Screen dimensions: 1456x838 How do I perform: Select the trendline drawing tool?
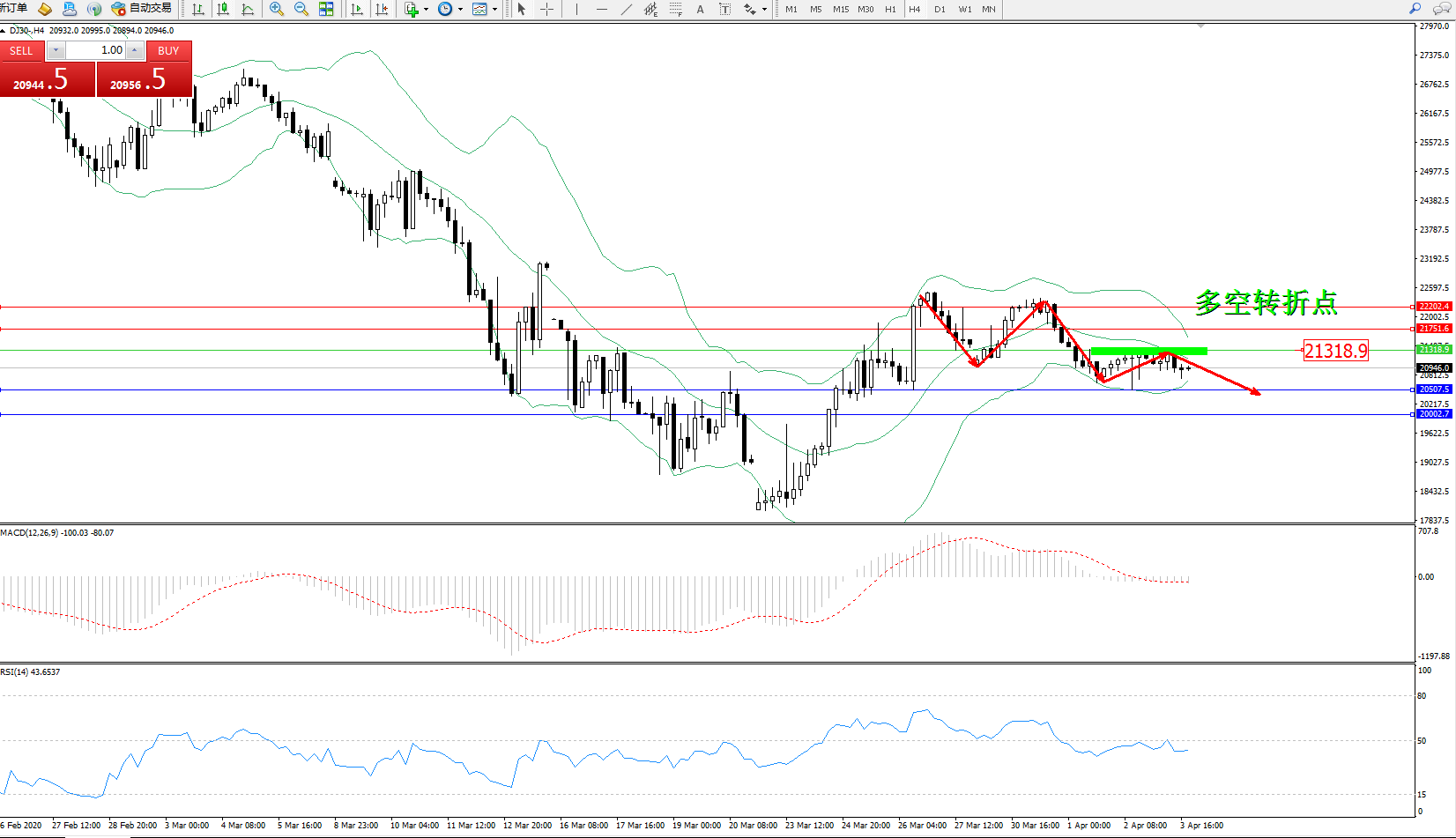[x=626, y=9]
